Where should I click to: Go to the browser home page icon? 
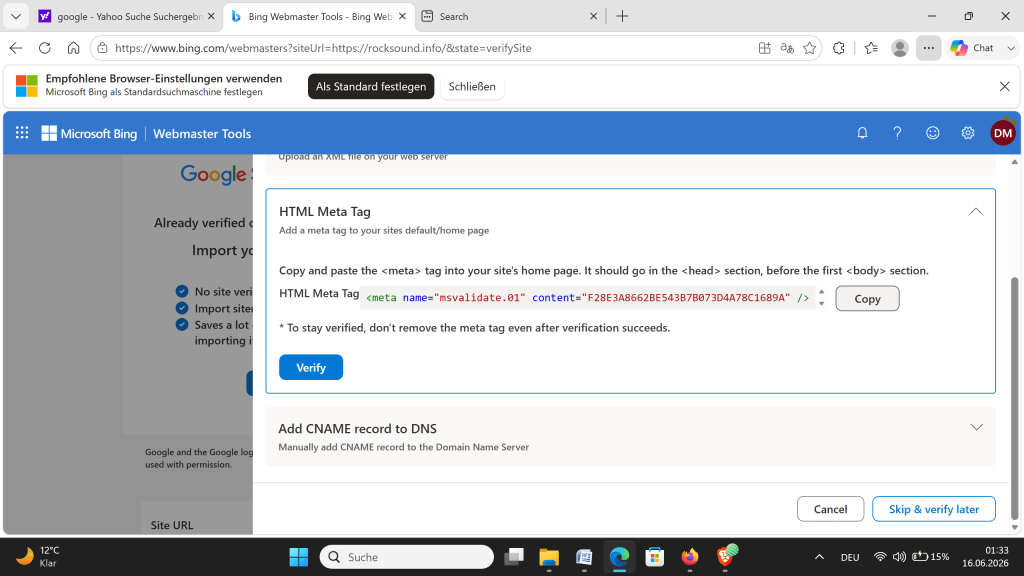(73, 48)
